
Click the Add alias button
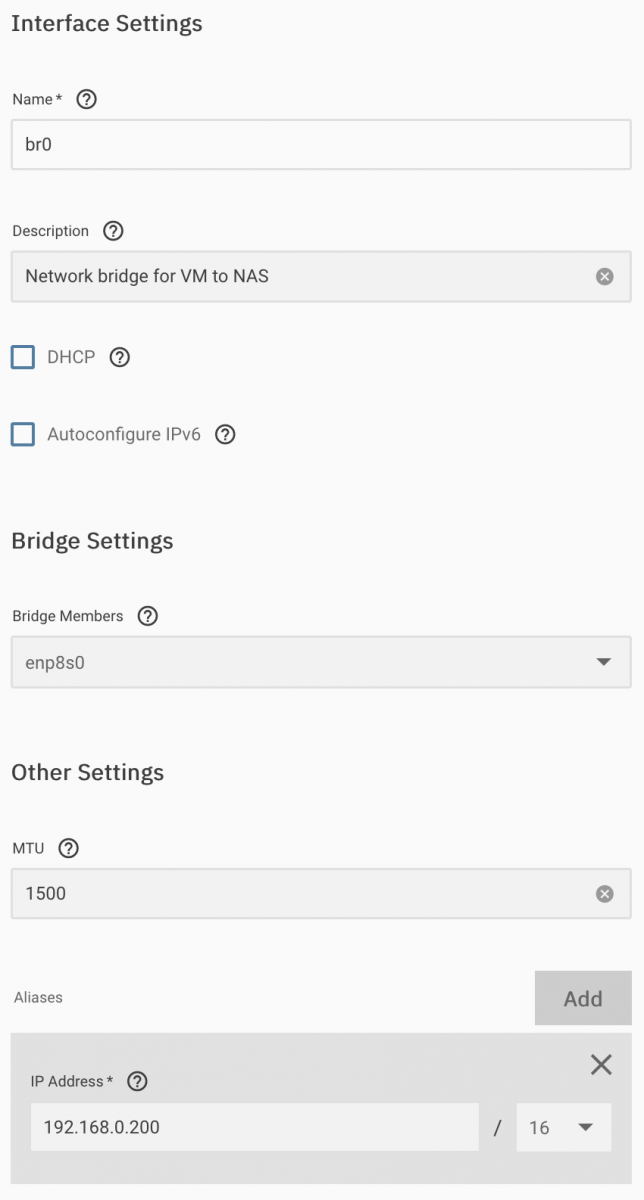click(x=583, y=998)
